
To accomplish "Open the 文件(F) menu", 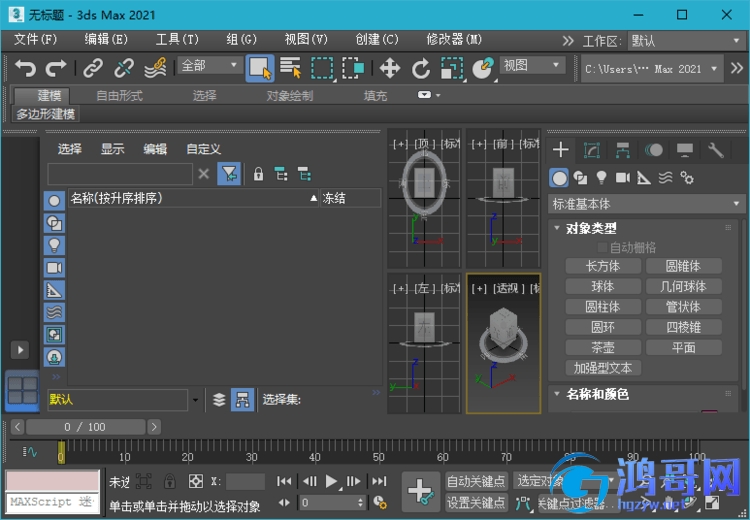I will point(35,39).
